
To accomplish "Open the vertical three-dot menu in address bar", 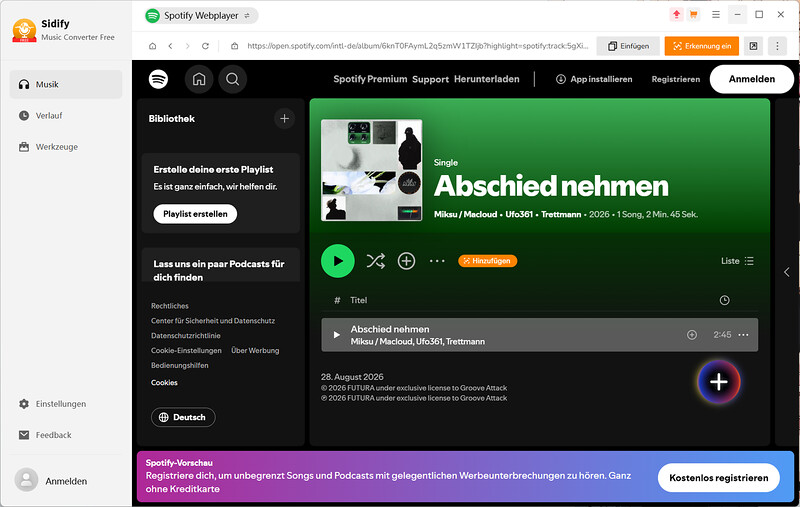I will 777,46.
